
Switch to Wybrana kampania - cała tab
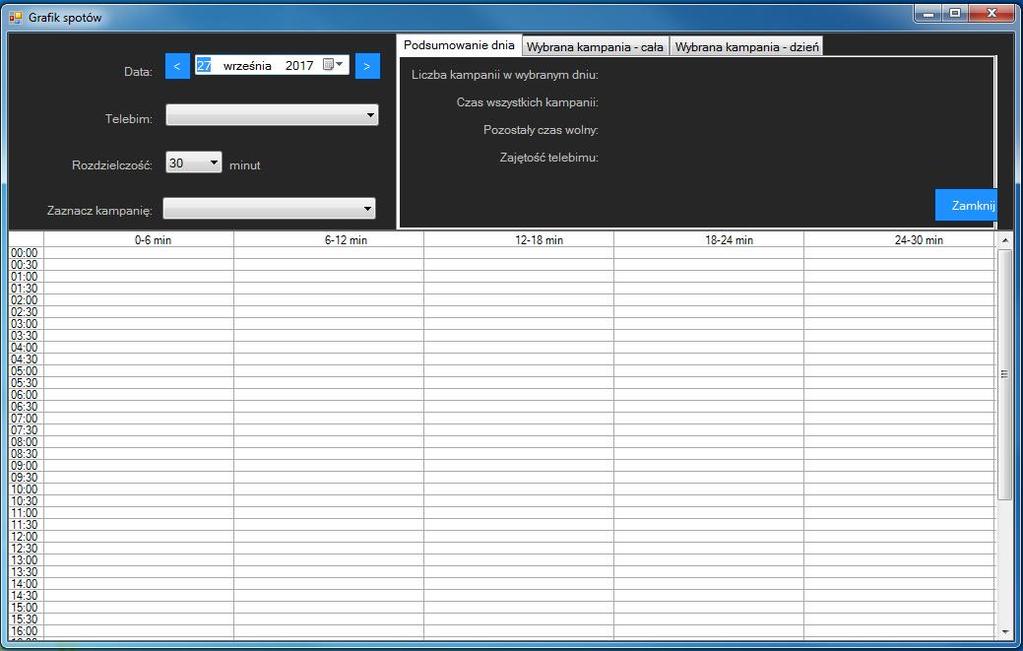pyautogui.click(x=595, y=47)
